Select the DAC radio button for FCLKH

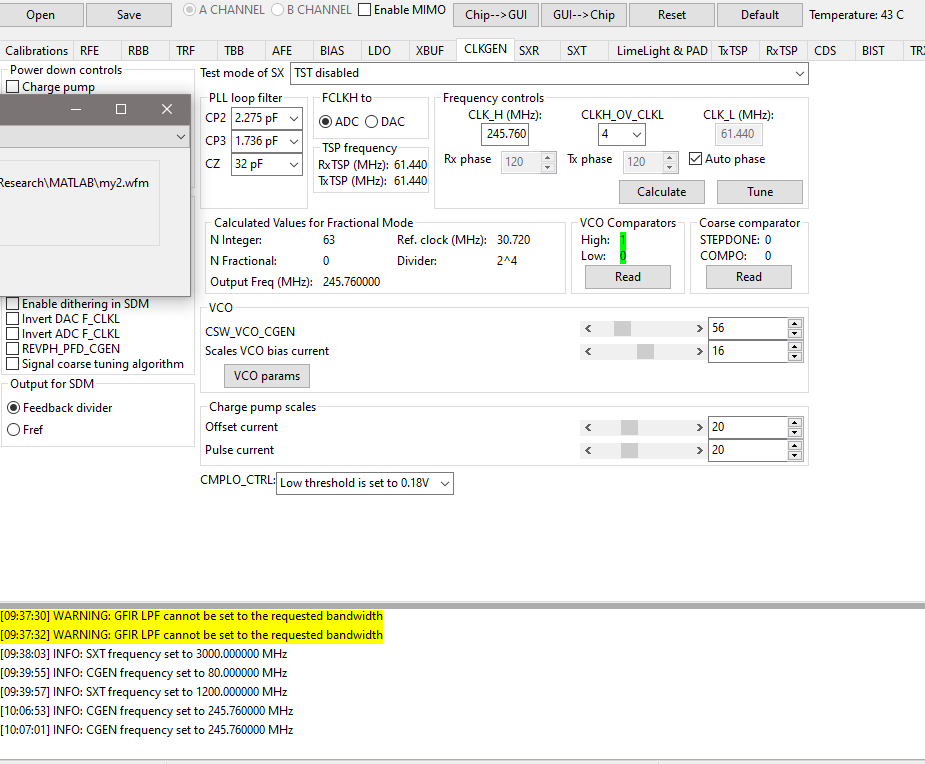pyautogui.click(x=372, y=122)
